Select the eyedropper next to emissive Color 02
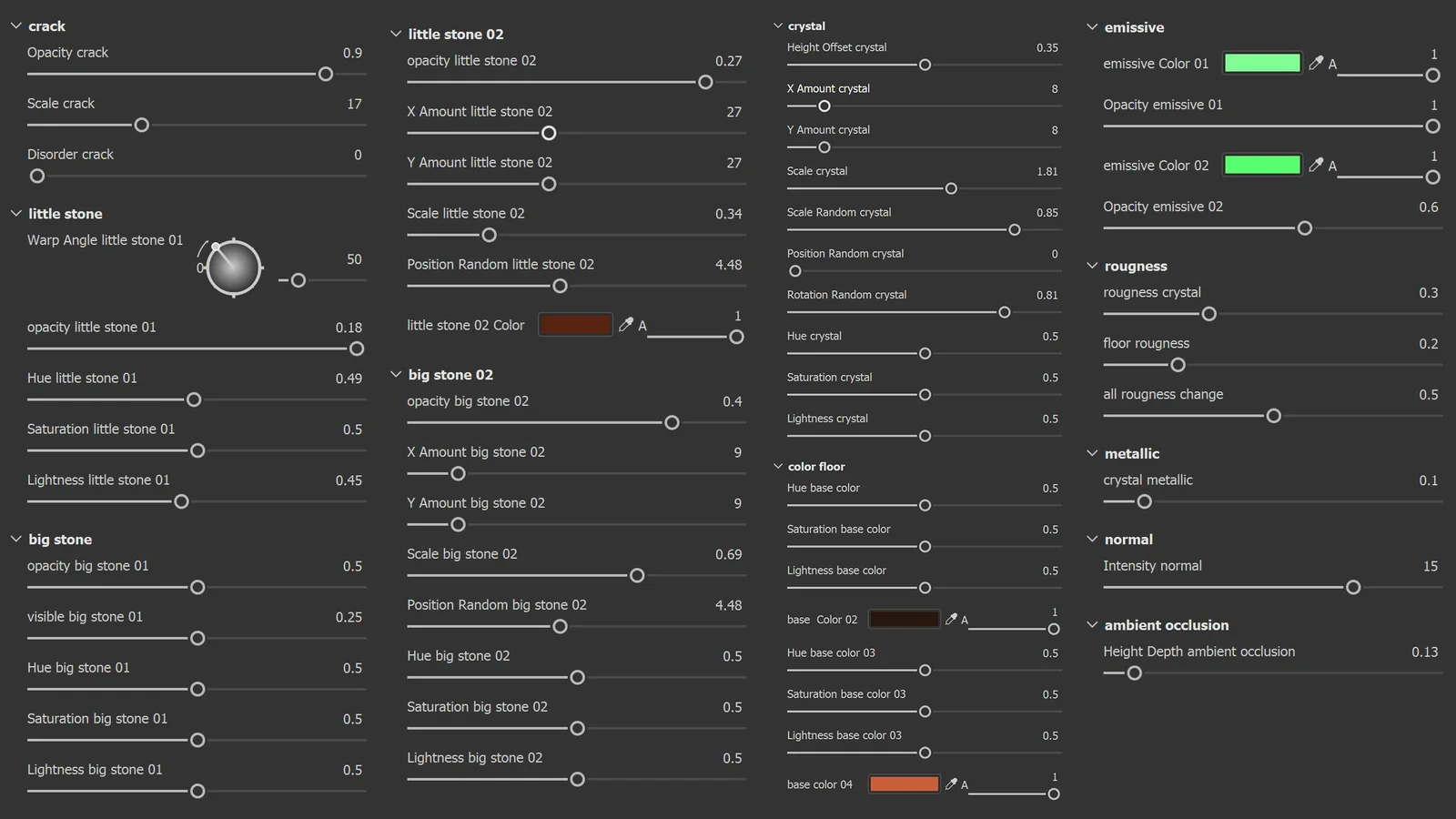1456x819 pixels. pyautogui.click(x=1316, y=165)
